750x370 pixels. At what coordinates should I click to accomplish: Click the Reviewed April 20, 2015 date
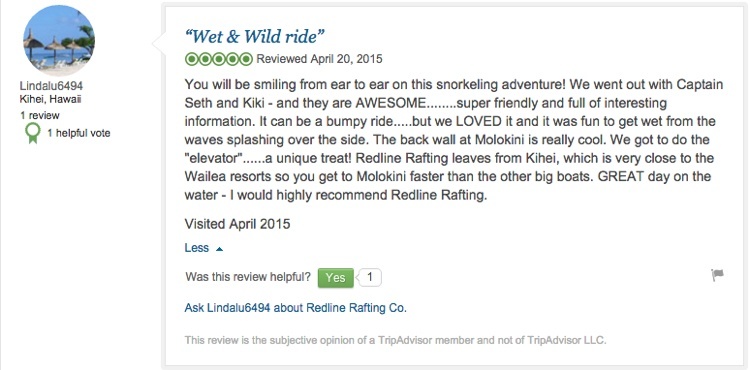(x=320, y=59)
